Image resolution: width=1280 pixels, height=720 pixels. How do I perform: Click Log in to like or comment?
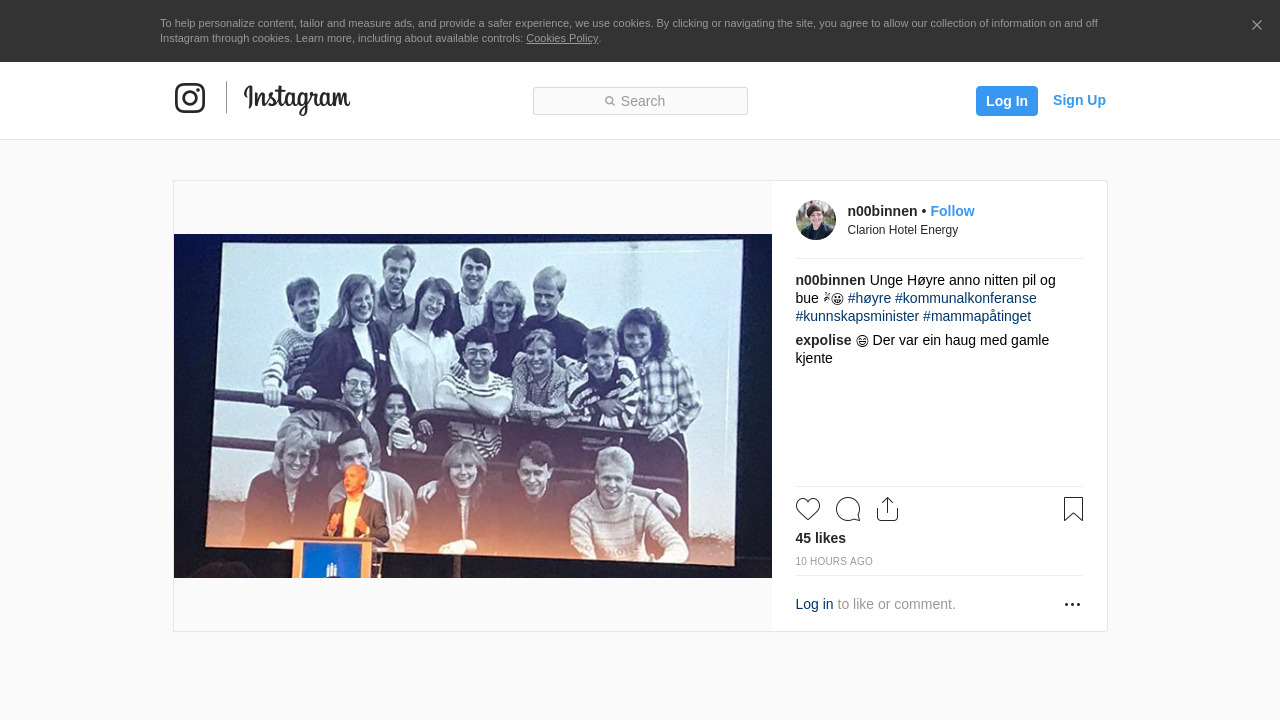point(814,604)
